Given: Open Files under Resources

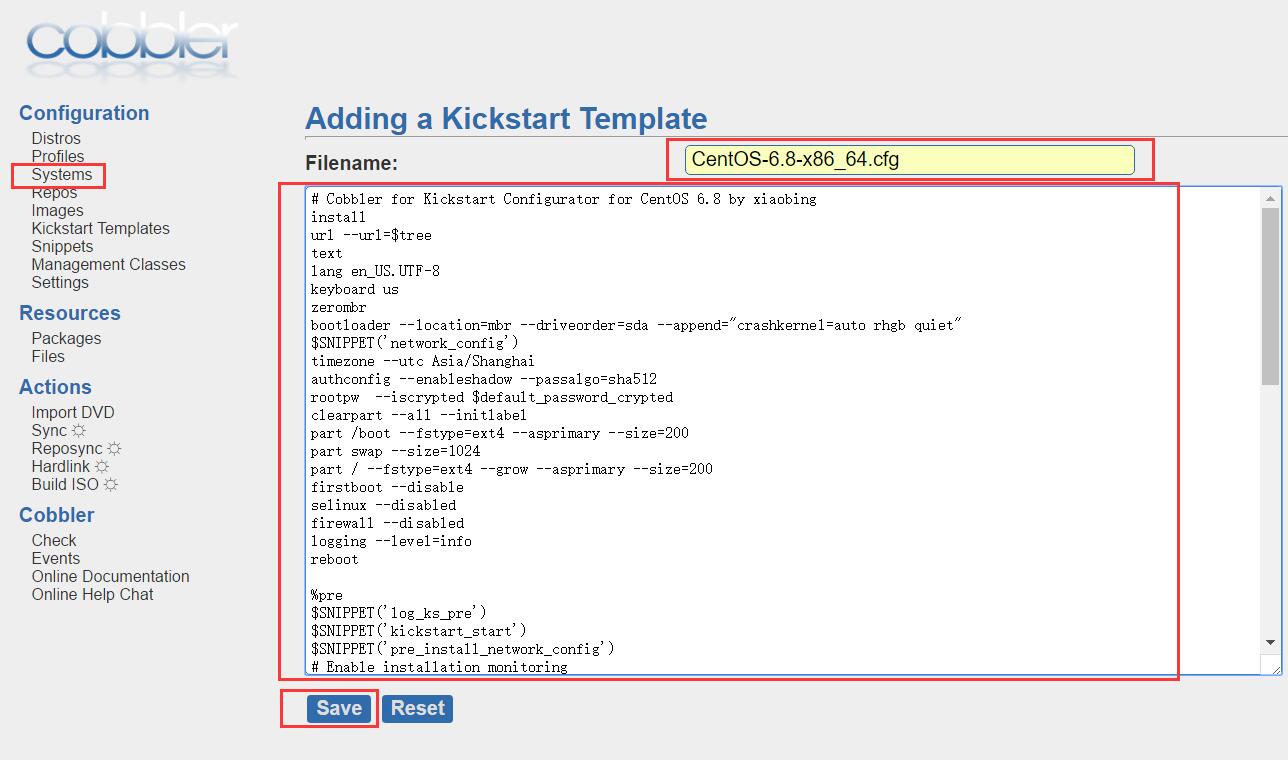Looking at the screenshot, I should pos(48,356).
